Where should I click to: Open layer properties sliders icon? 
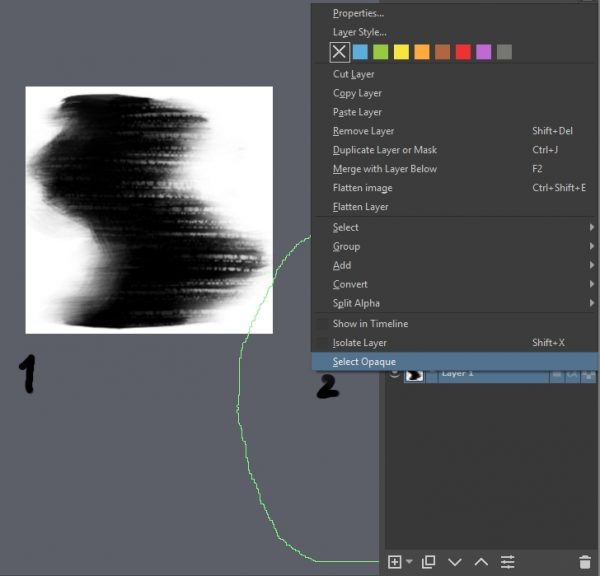pos(508,562)
